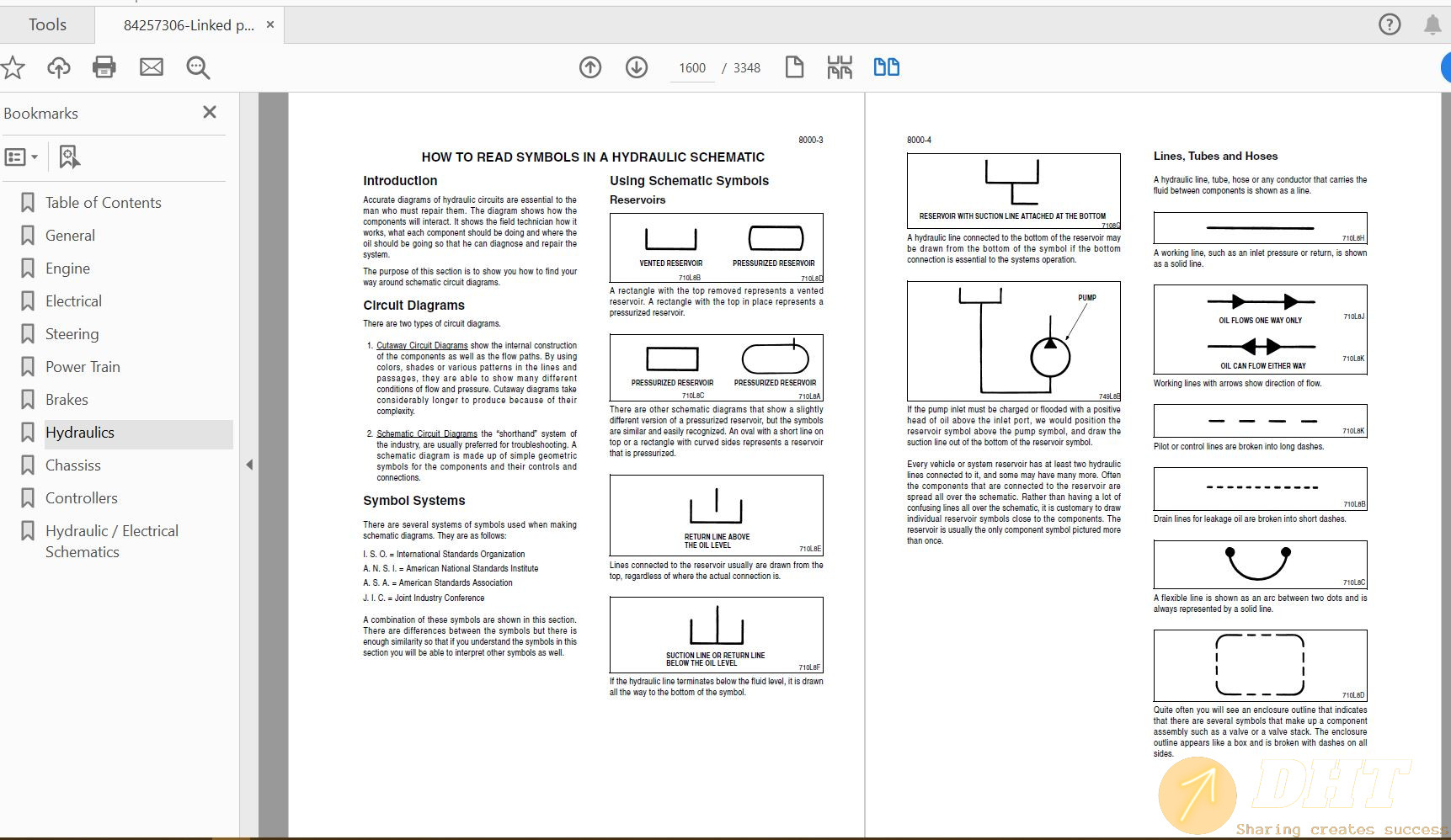Print the document with the printer icon
This screenshot has width=1451, height=840.
[x=104, y=67]
